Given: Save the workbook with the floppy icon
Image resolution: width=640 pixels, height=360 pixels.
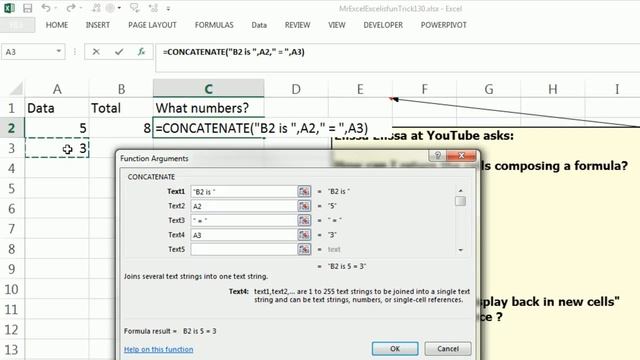Looking at the screenshot, I should click(x=27, y=8).
